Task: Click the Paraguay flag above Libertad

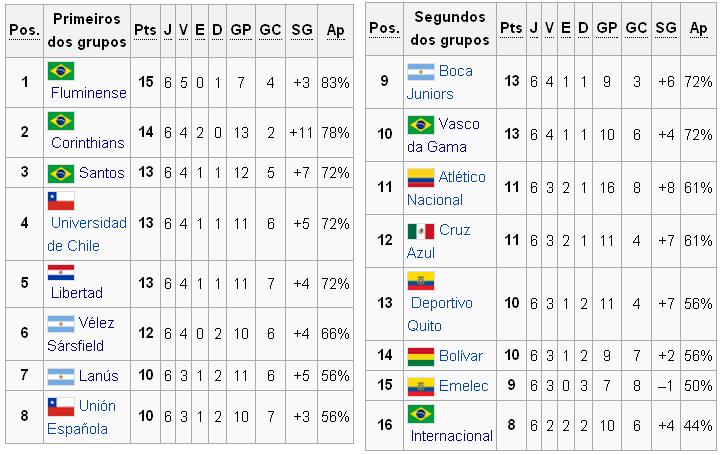Action: (x=61, y=272)
